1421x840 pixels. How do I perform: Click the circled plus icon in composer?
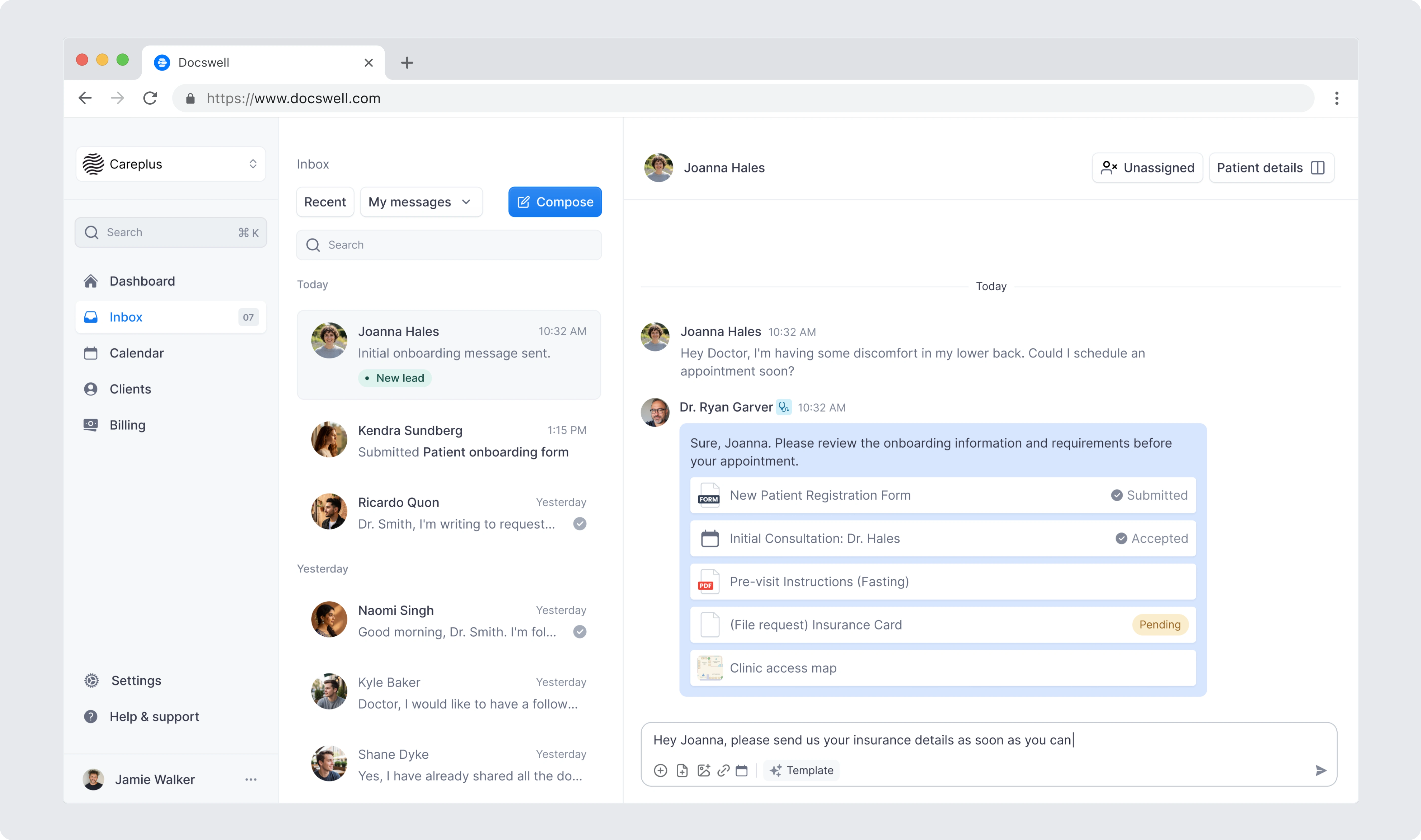click(x=660, y=770)
